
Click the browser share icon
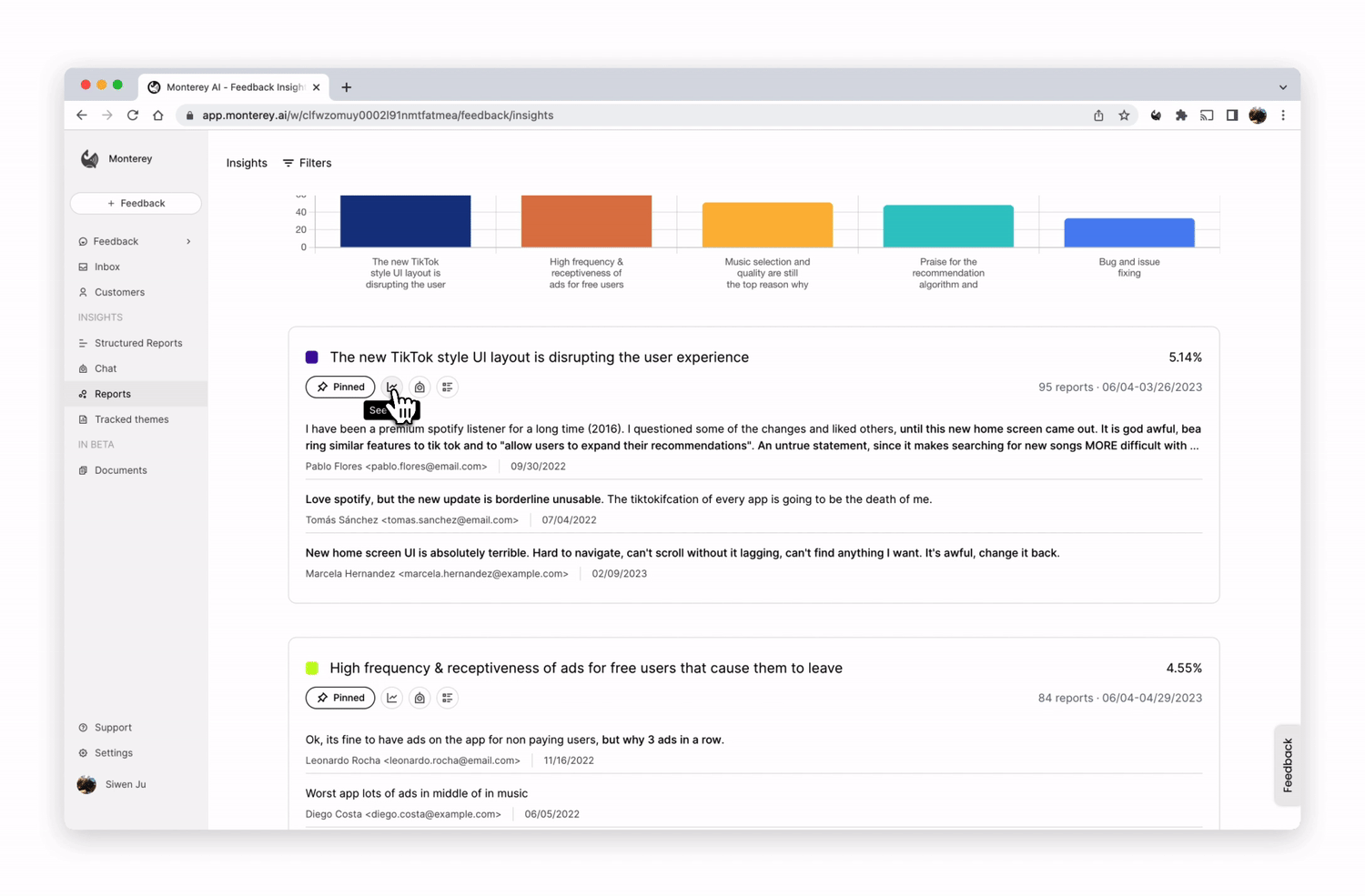click(1098, 116)
